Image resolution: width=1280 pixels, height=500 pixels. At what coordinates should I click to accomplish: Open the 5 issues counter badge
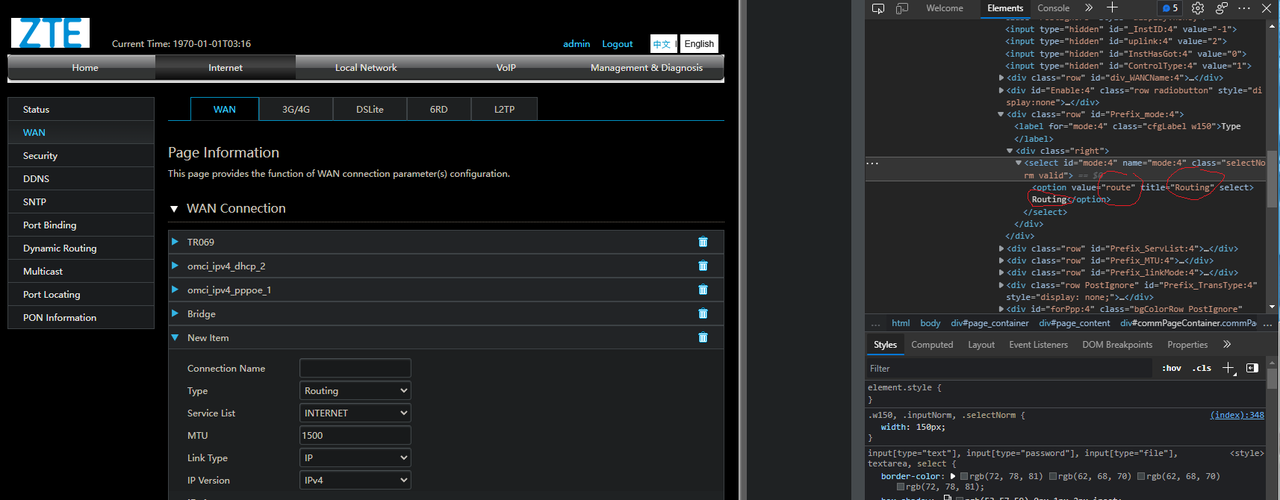(x=1170, y=8)
